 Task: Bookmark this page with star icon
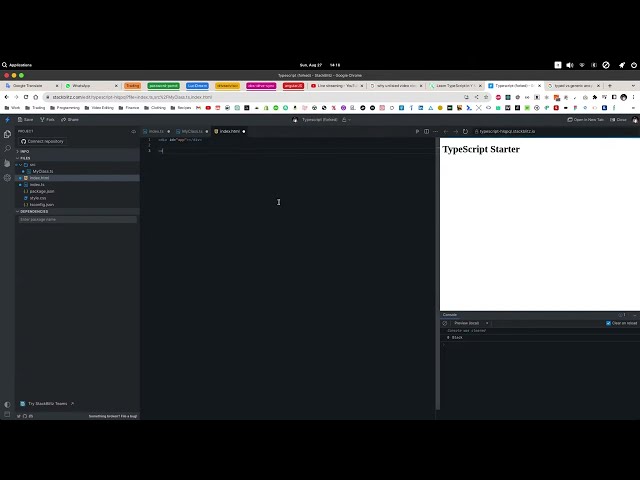pos(486,97)
